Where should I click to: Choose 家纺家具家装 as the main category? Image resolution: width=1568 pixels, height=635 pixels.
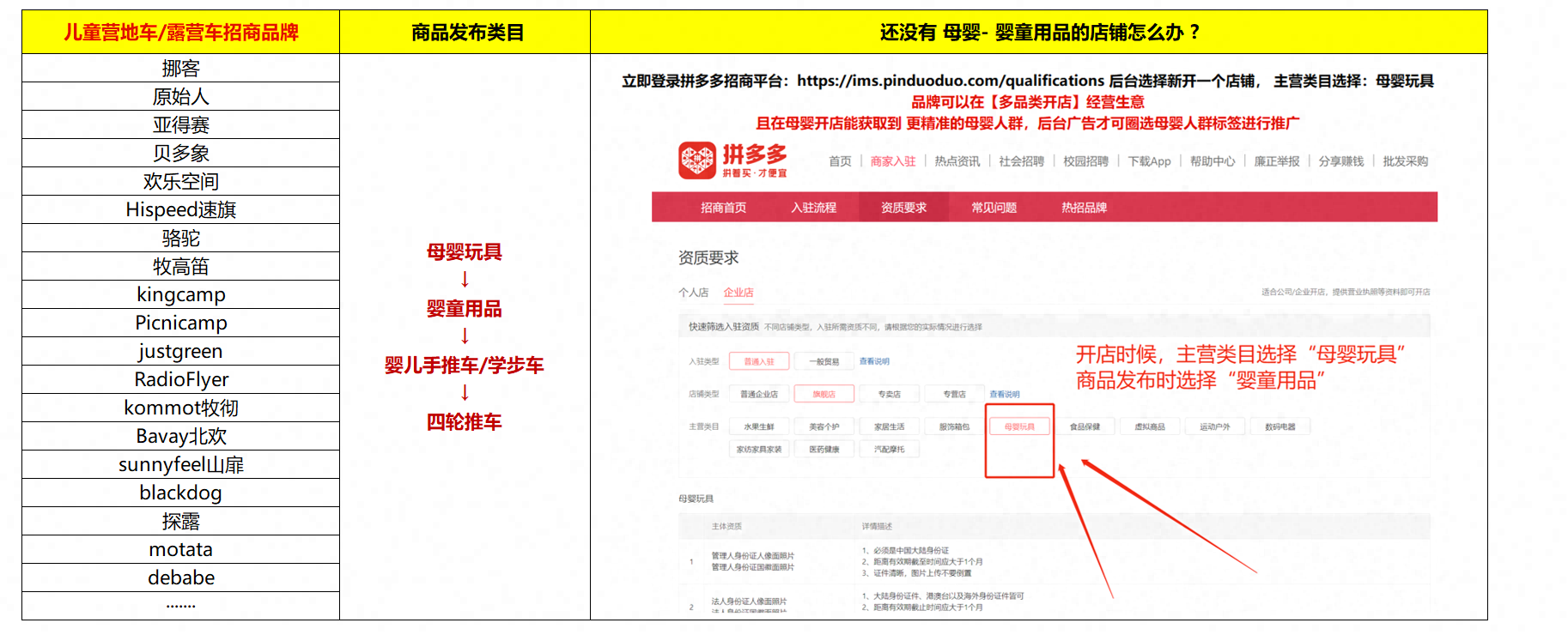point(759,449)
